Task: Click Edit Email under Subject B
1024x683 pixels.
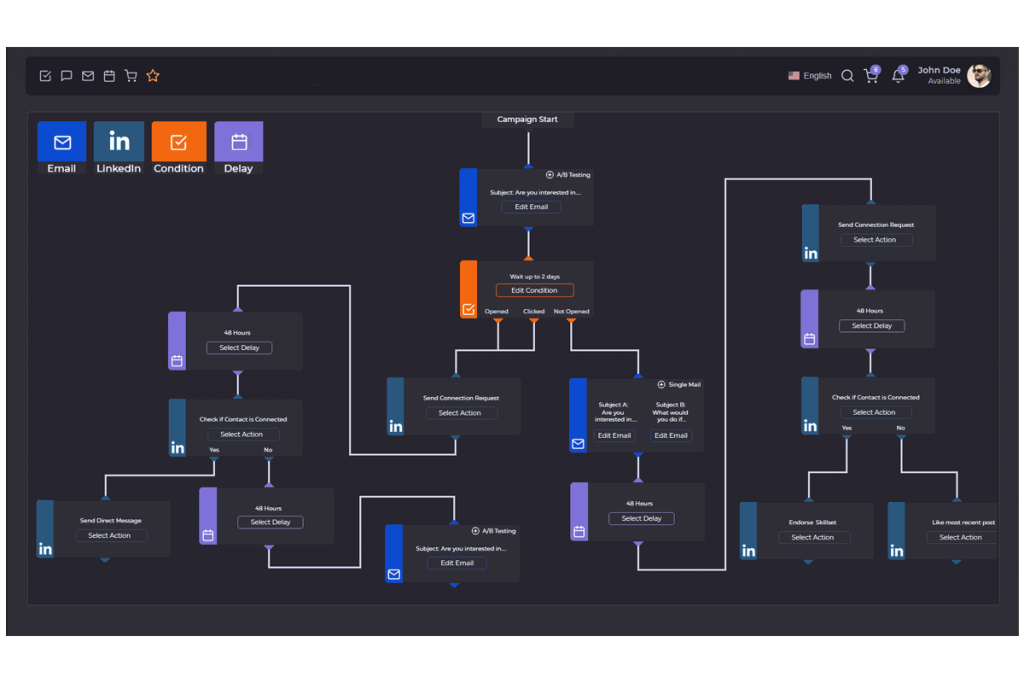Action: (x=670, y=436)
